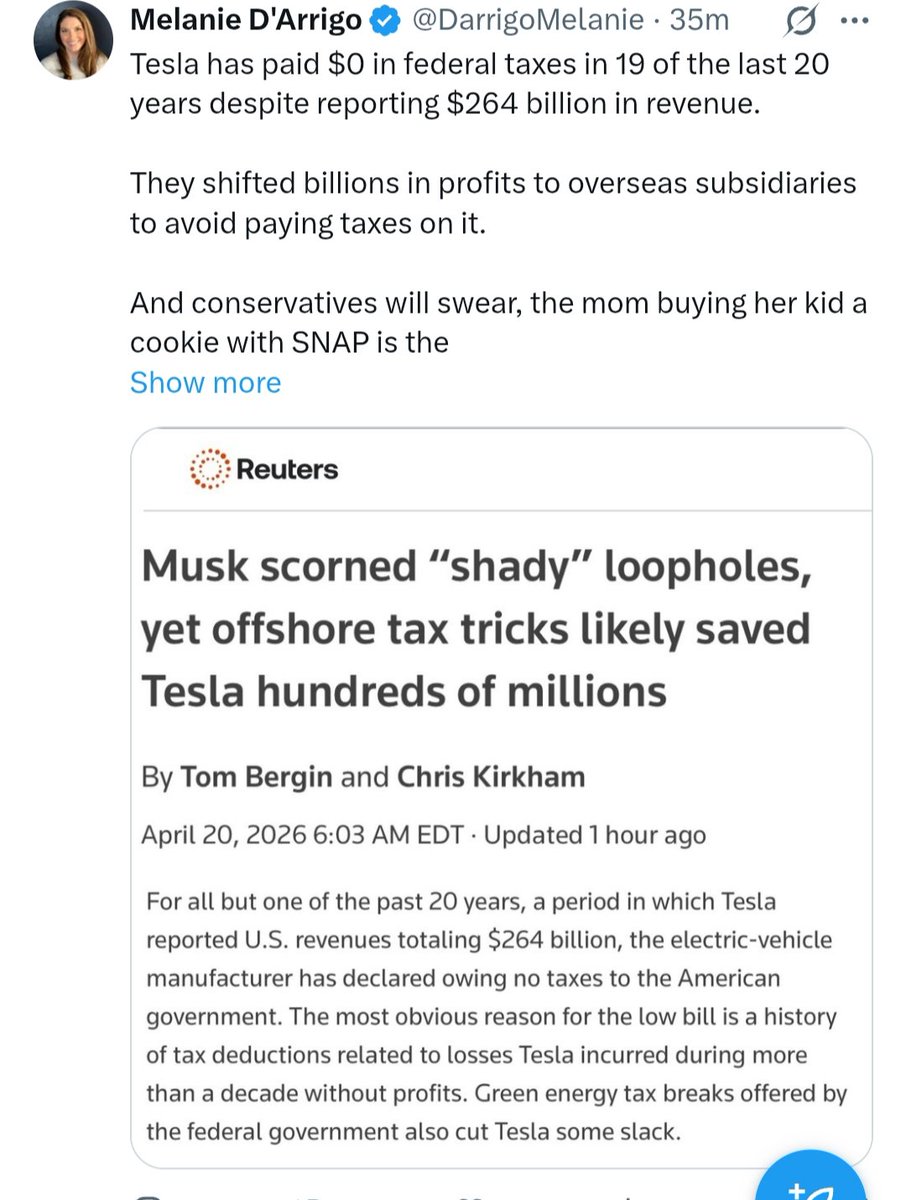This screenshot has height=1200, width=906.
Task: Open the article excerpt about $264 billion revenues
Action: [496, 1014]
